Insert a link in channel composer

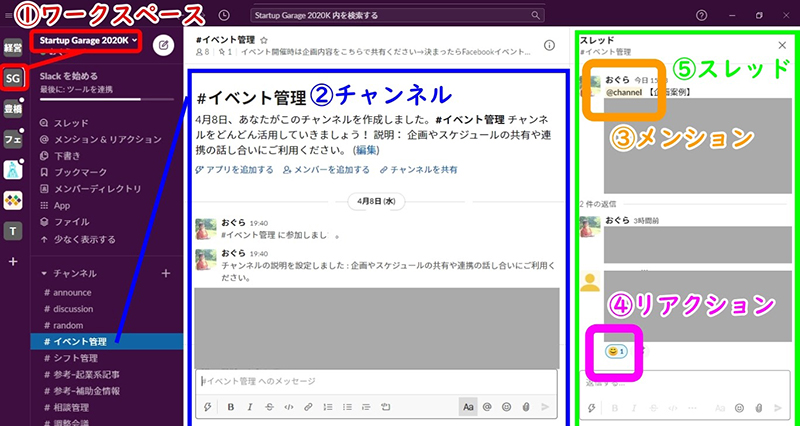pyautogui.click(x=308, y=407)
